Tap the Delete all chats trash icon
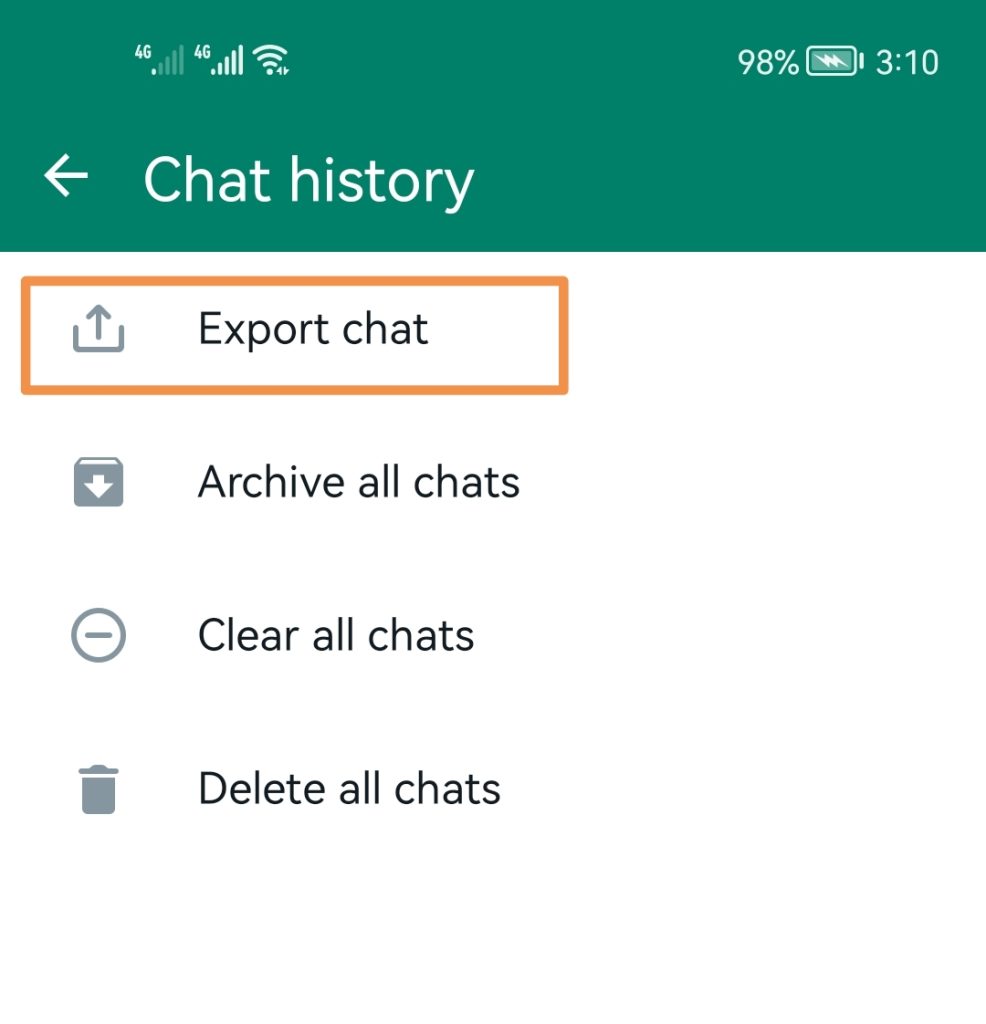 pos(99,789)
